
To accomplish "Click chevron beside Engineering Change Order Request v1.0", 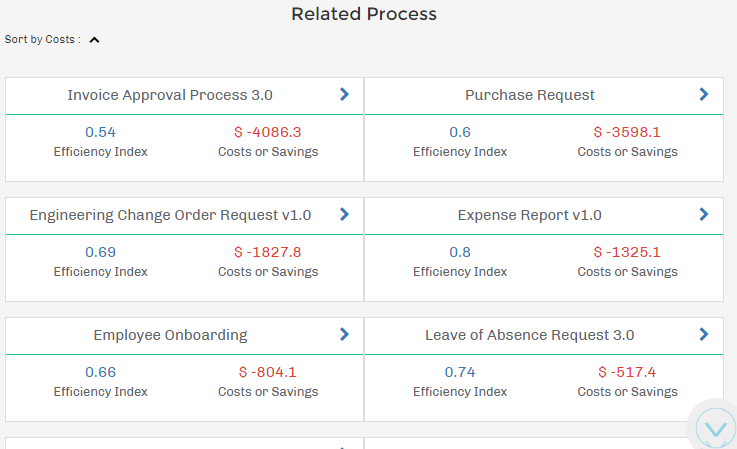I will coord(344,214).
